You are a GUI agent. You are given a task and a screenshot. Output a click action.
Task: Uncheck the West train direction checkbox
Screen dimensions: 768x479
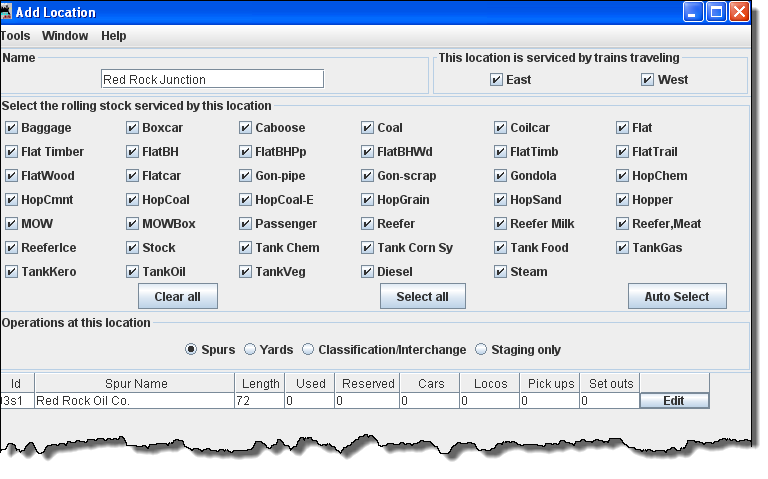click(x=648, y=80)
